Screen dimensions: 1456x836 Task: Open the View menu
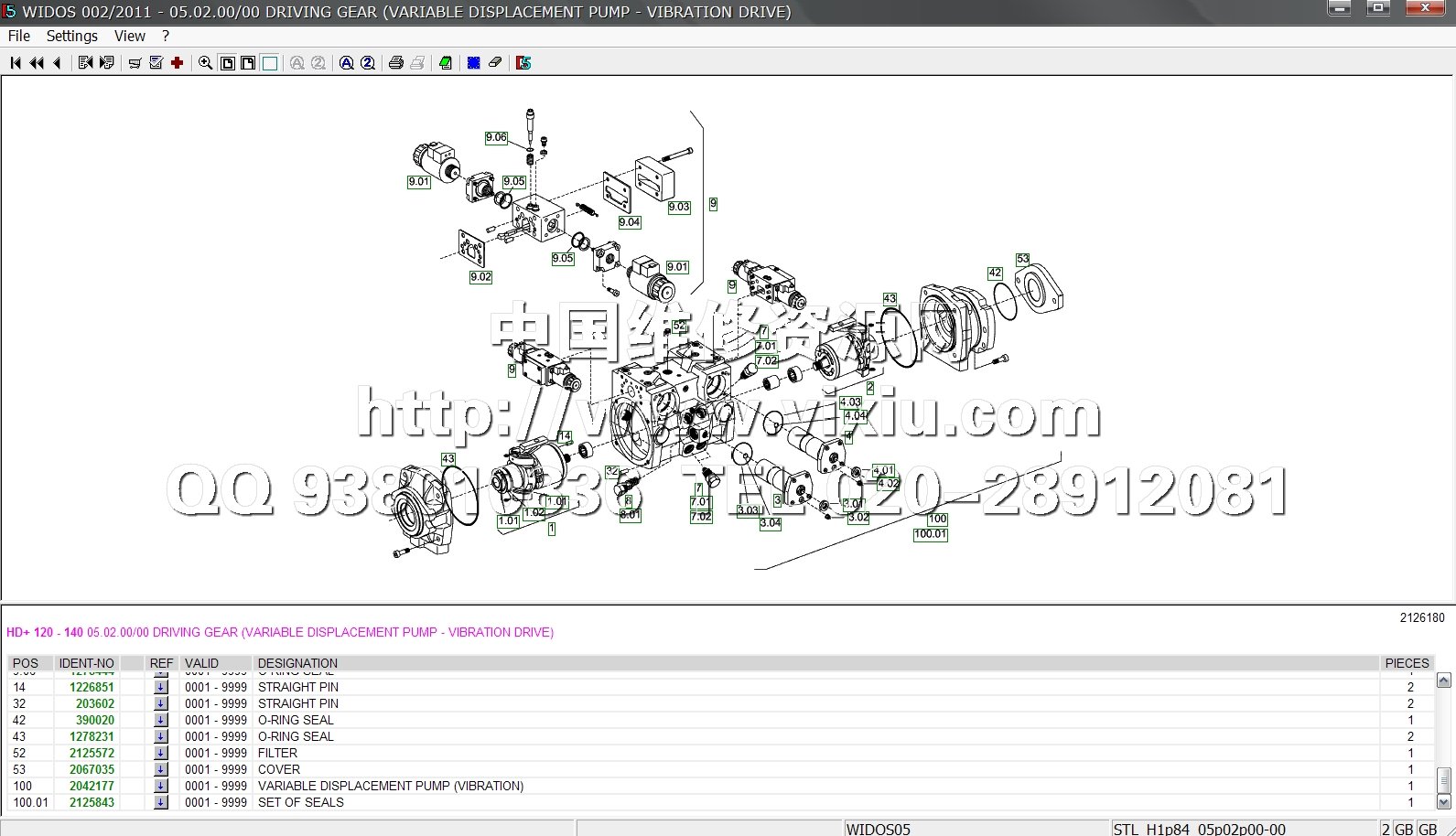pos(129,36)
